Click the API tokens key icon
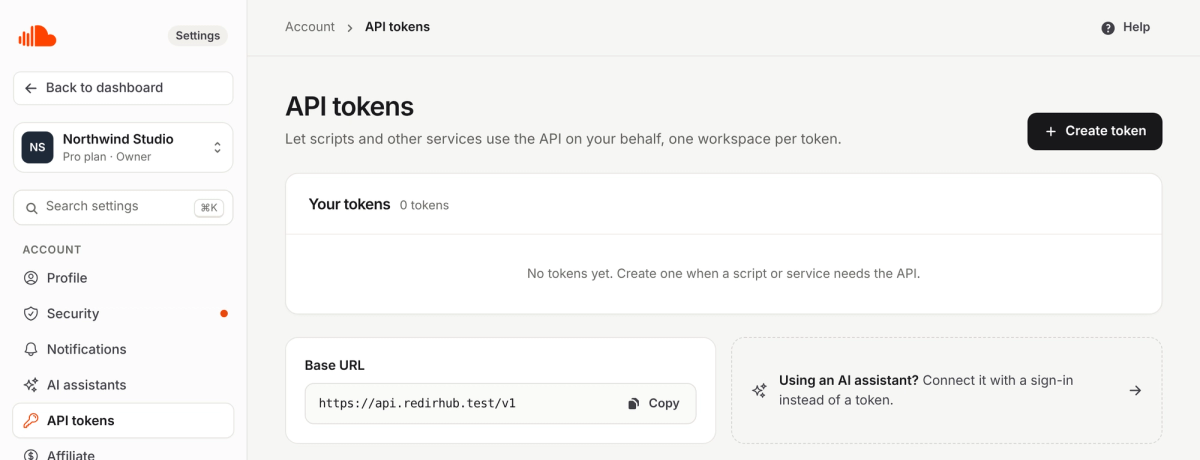 [x=31, y=421]
